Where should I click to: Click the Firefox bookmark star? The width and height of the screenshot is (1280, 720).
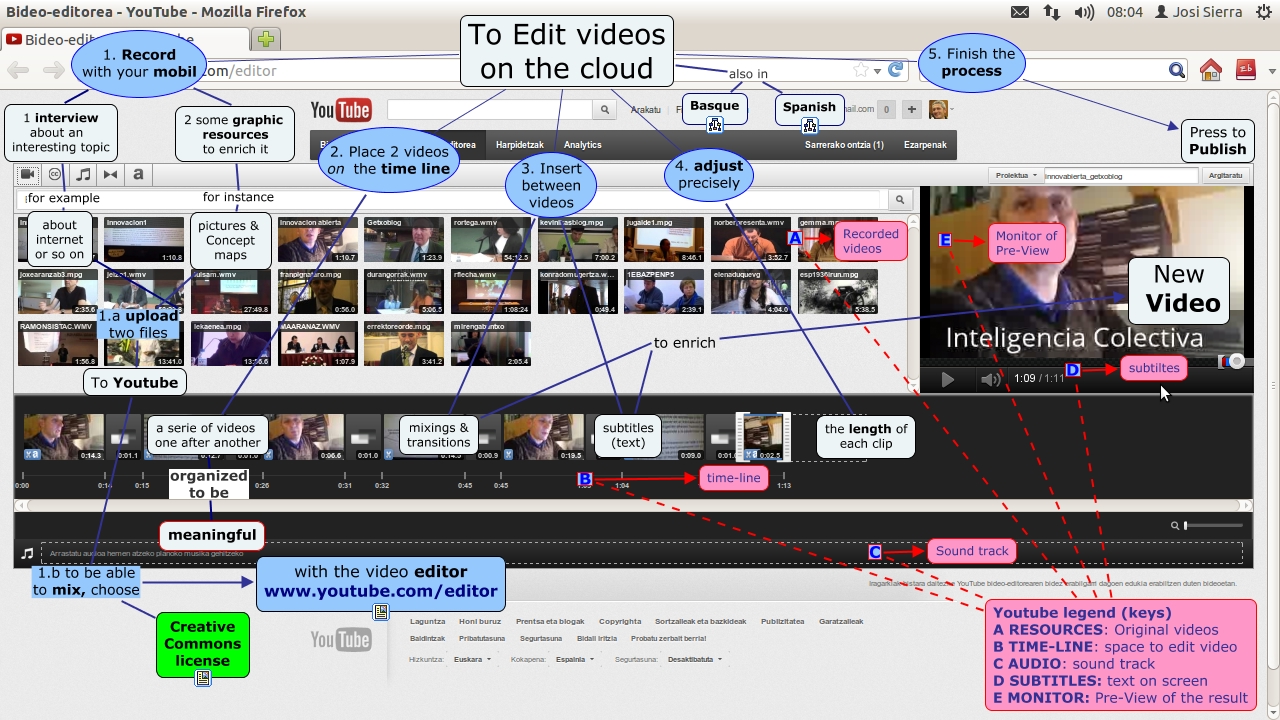[x=861, y=70]
